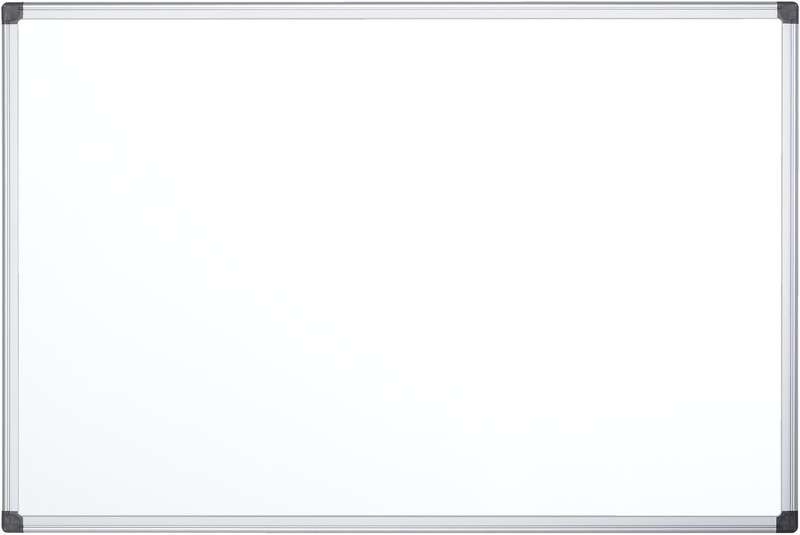This screenshot has width=800, height=535.
Task: Click the white surface just below top rail
Action: click(400, 28)
